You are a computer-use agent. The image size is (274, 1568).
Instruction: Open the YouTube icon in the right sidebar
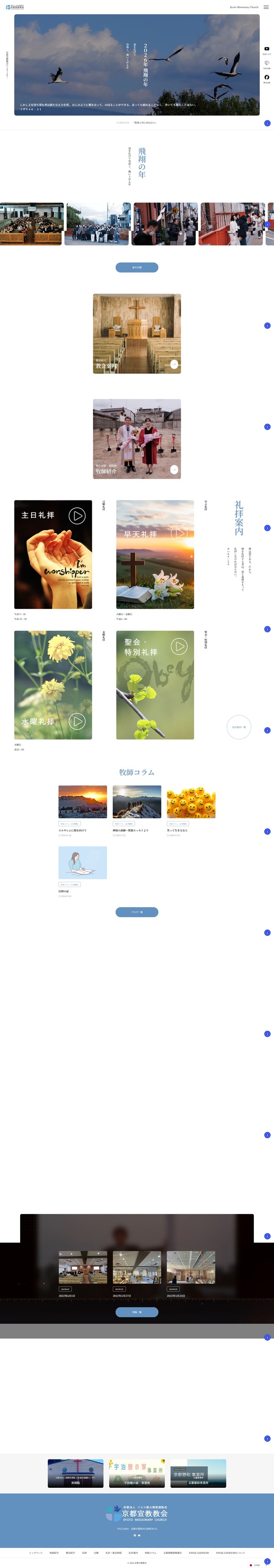tap(267, 49)
